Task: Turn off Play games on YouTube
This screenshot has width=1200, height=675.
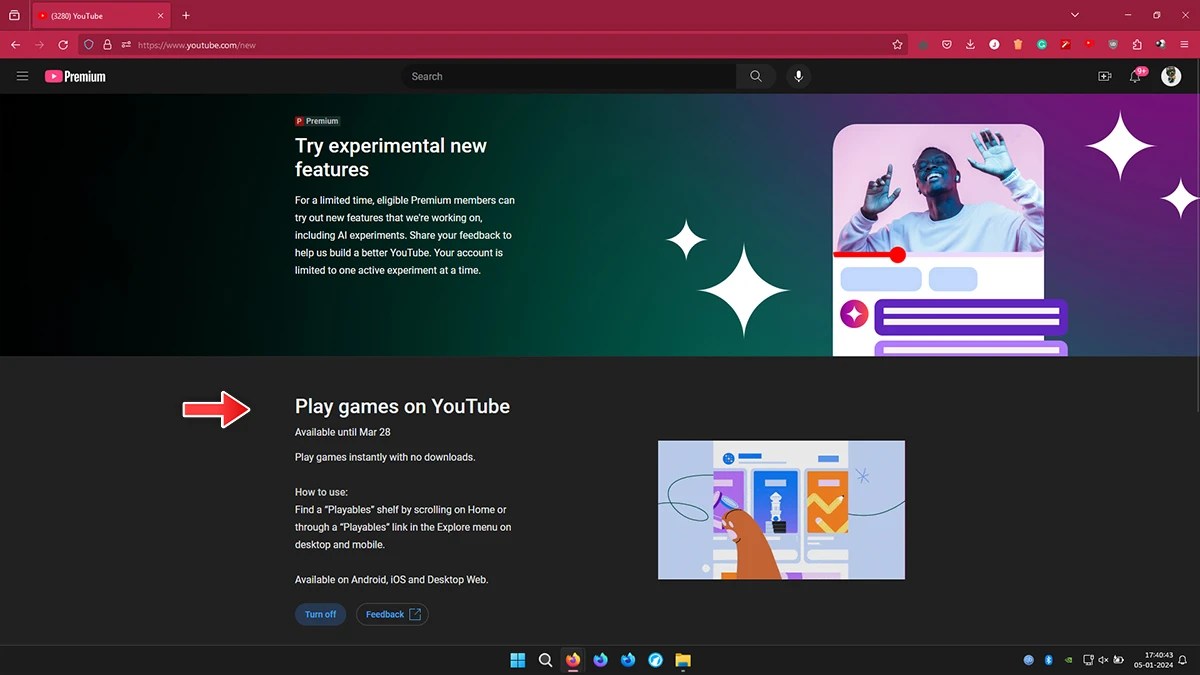Action: pos(320,614)
